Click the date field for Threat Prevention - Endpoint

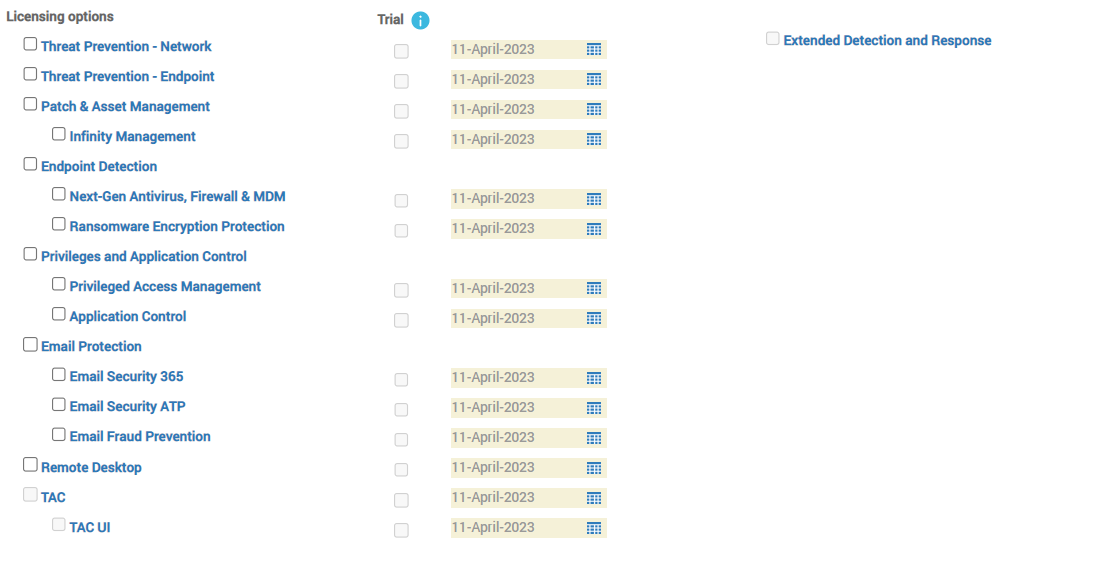click(517, 79)
